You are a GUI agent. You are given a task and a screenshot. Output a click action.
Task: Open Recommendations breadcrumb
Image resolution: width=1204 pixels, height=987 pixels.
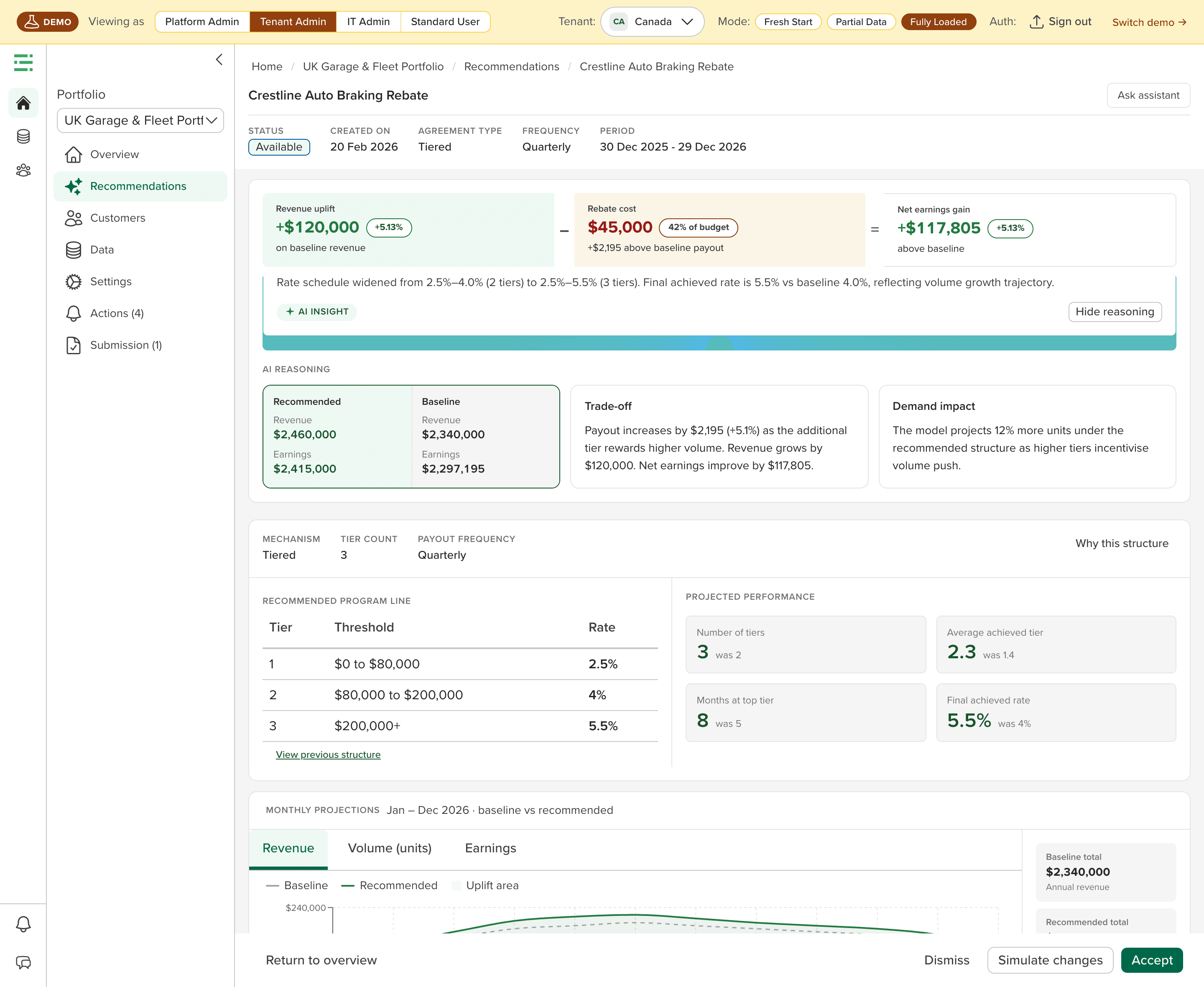pyautogui.click(x=511, y=66)
